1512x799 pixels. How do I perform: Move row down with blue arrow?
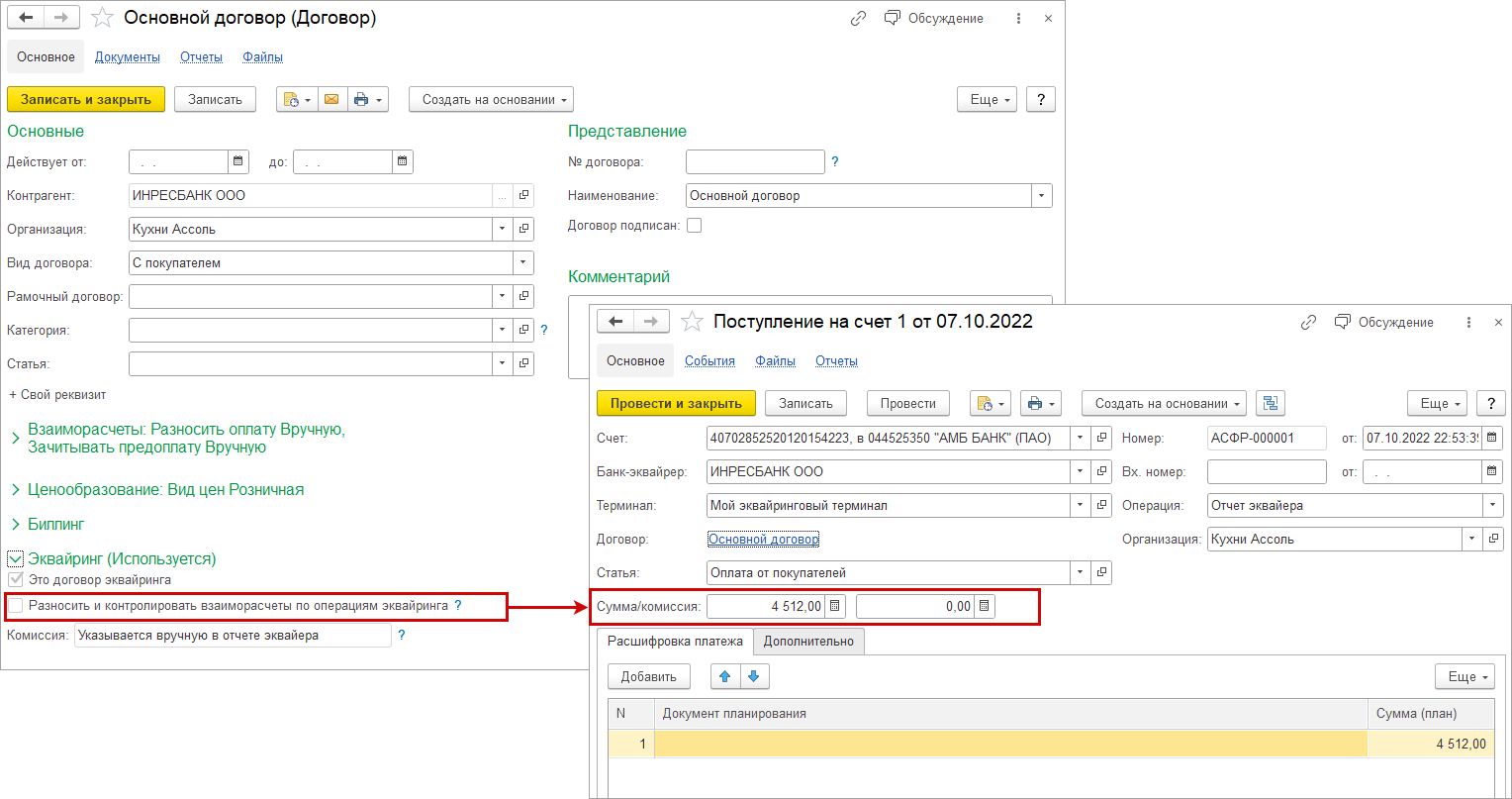754,676
